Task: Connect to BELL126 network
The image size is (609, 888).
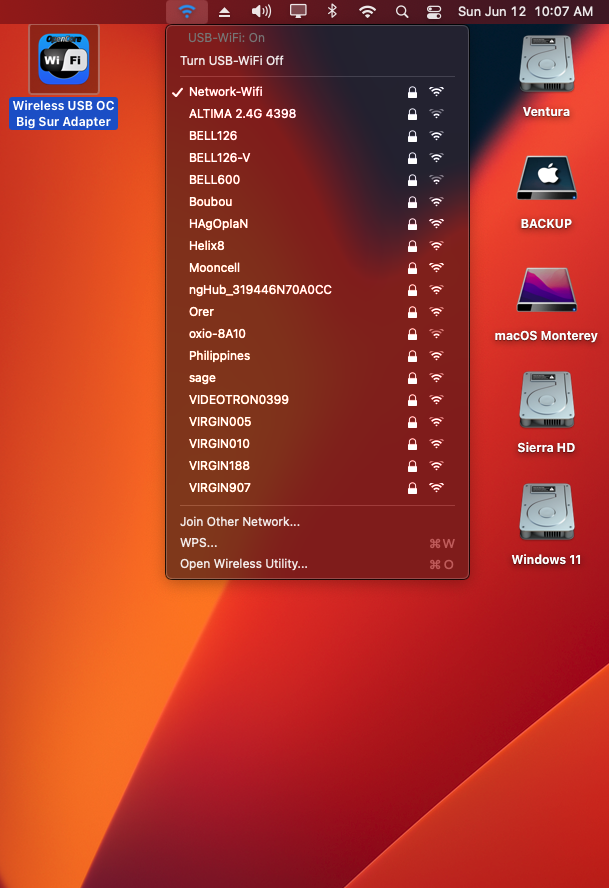Action: 317,136
